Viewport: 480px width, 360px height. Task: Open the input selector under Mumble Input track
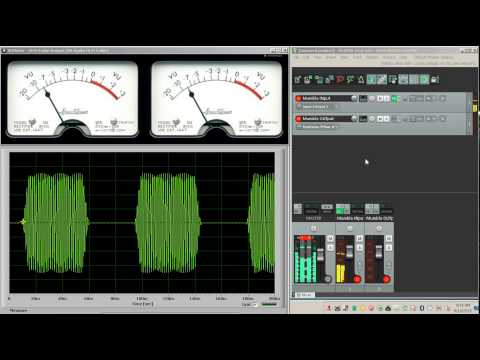pos(317,107)
